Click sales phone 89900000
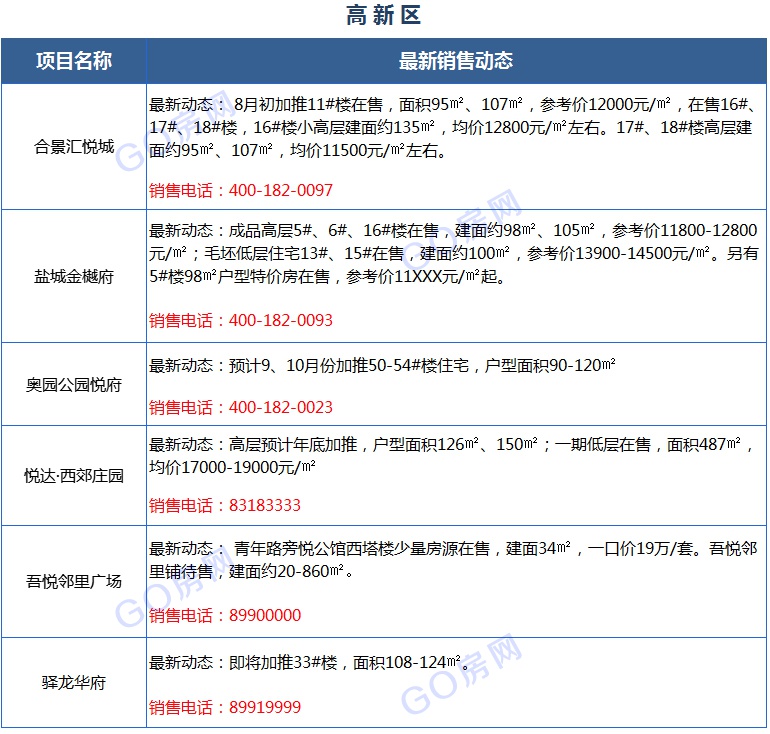This screenshot has height=734, width=770. [x=265, y=615]
